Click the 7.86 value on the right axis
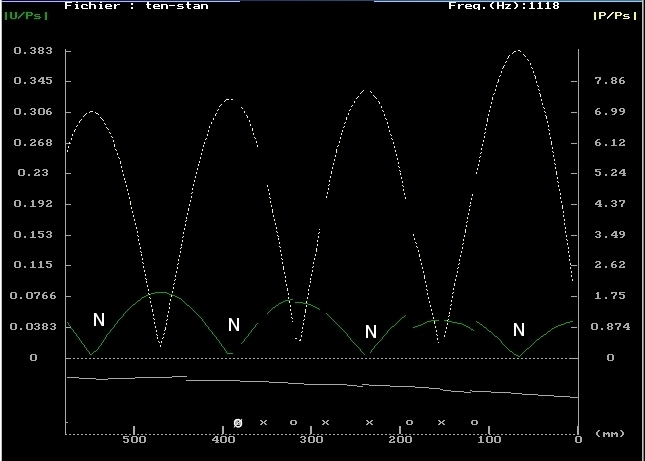 [610, 81]
